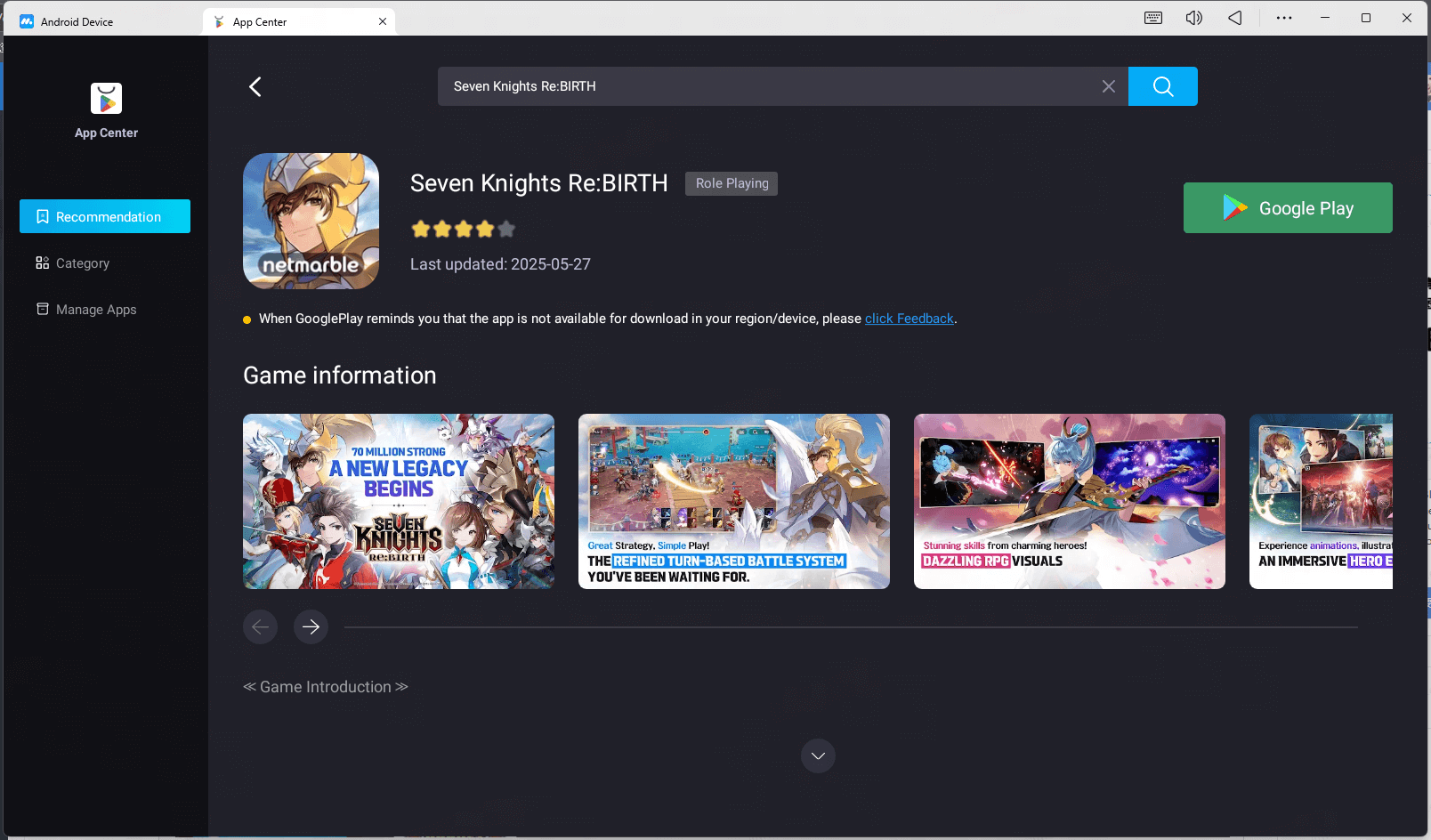This screenshot has height=840, width=1431.
Task: Open the keyboard icon in title bar
Action: pos(1152,18)
